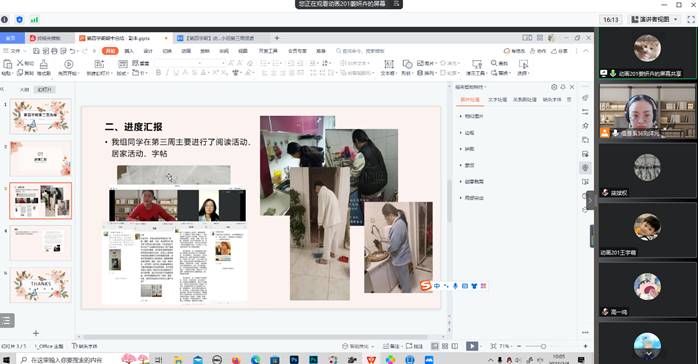The height and width of the screenshot is (364, 698).
Task: Select slide 4 thumbnail
Action: (x=41, y=243)
